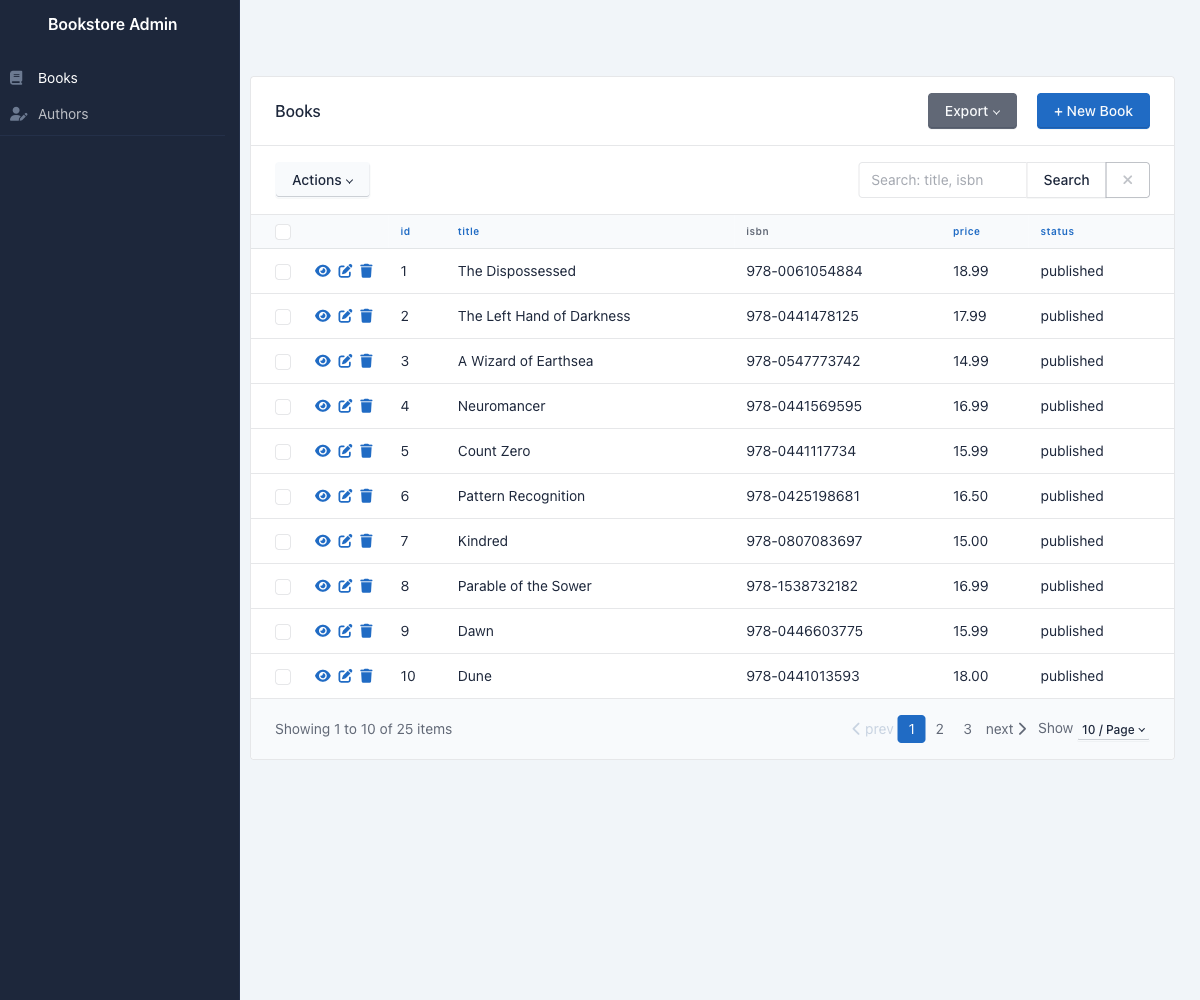
Task: Edit the Neuromancer record
Action: tap(345, 406)
